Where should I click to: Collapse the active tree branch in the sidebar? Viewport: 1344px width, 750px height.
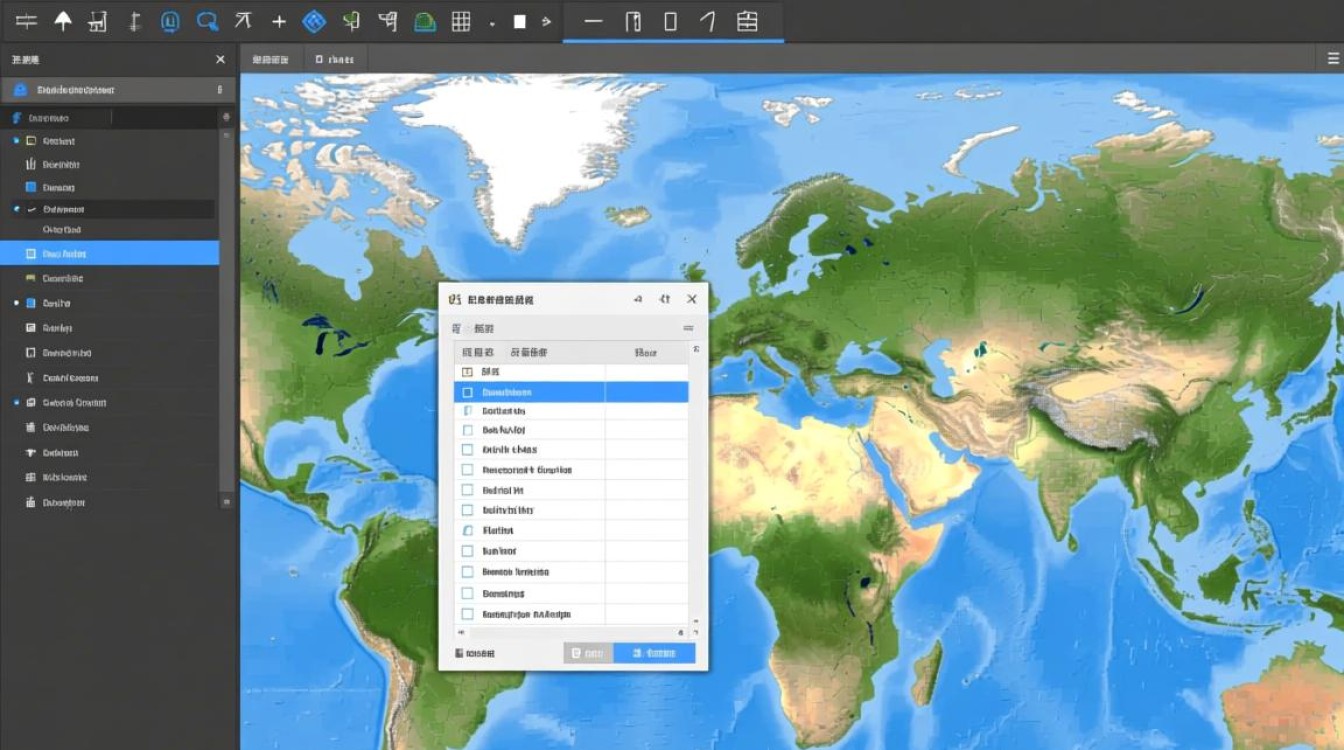coord(16,208)
